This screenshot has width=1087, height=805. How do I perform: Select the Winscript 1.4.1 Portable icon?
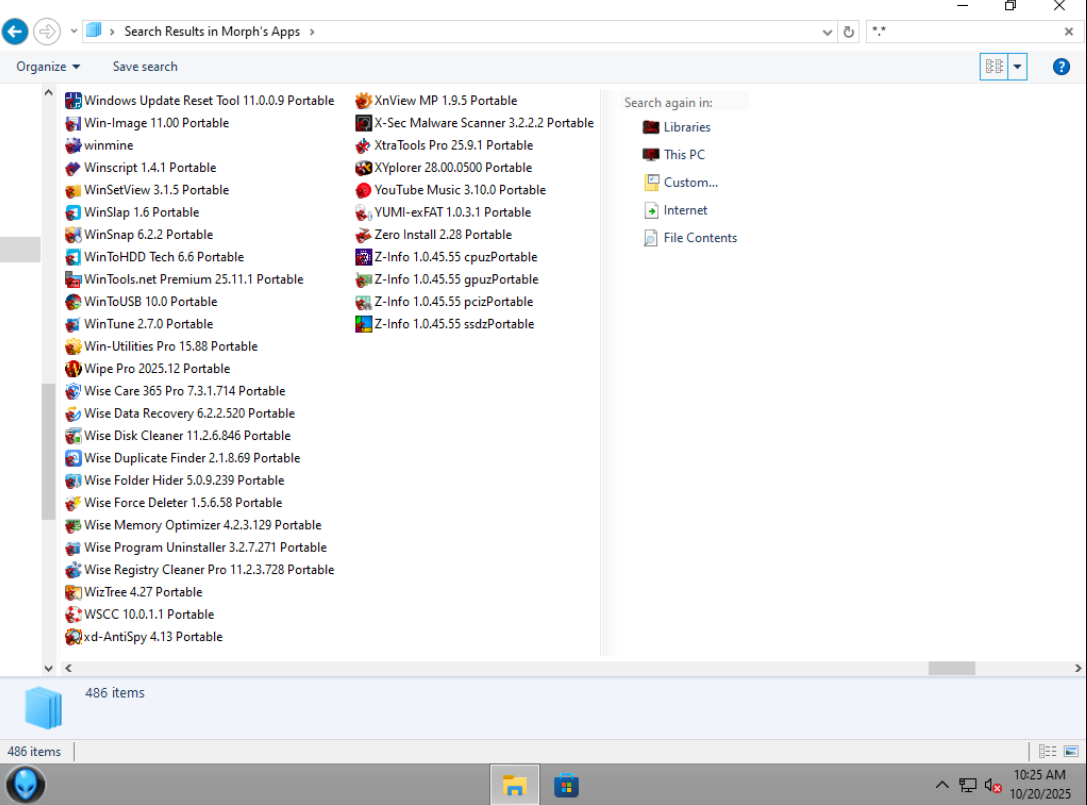pos(73,168)
